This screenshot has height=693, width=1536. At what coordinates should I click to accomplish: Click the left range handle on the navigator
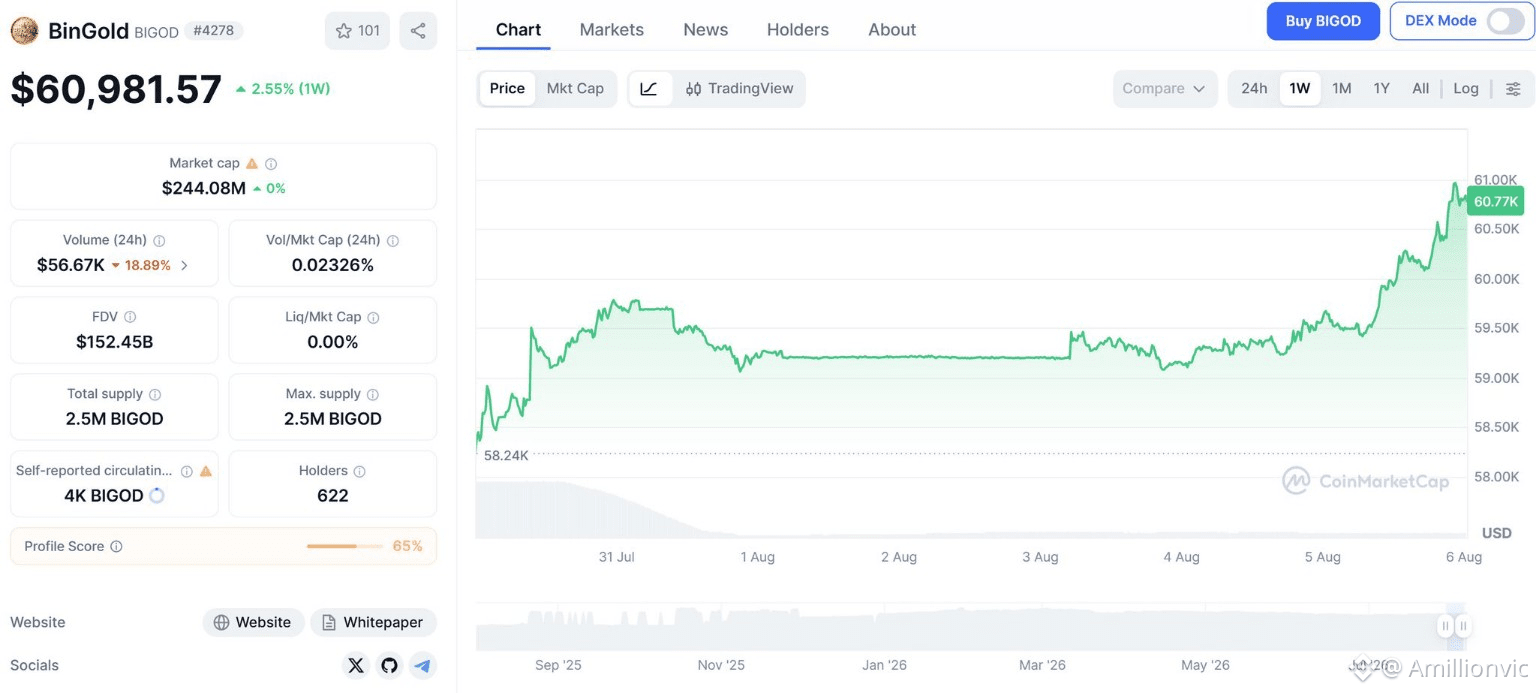[x=1445, y=627]
